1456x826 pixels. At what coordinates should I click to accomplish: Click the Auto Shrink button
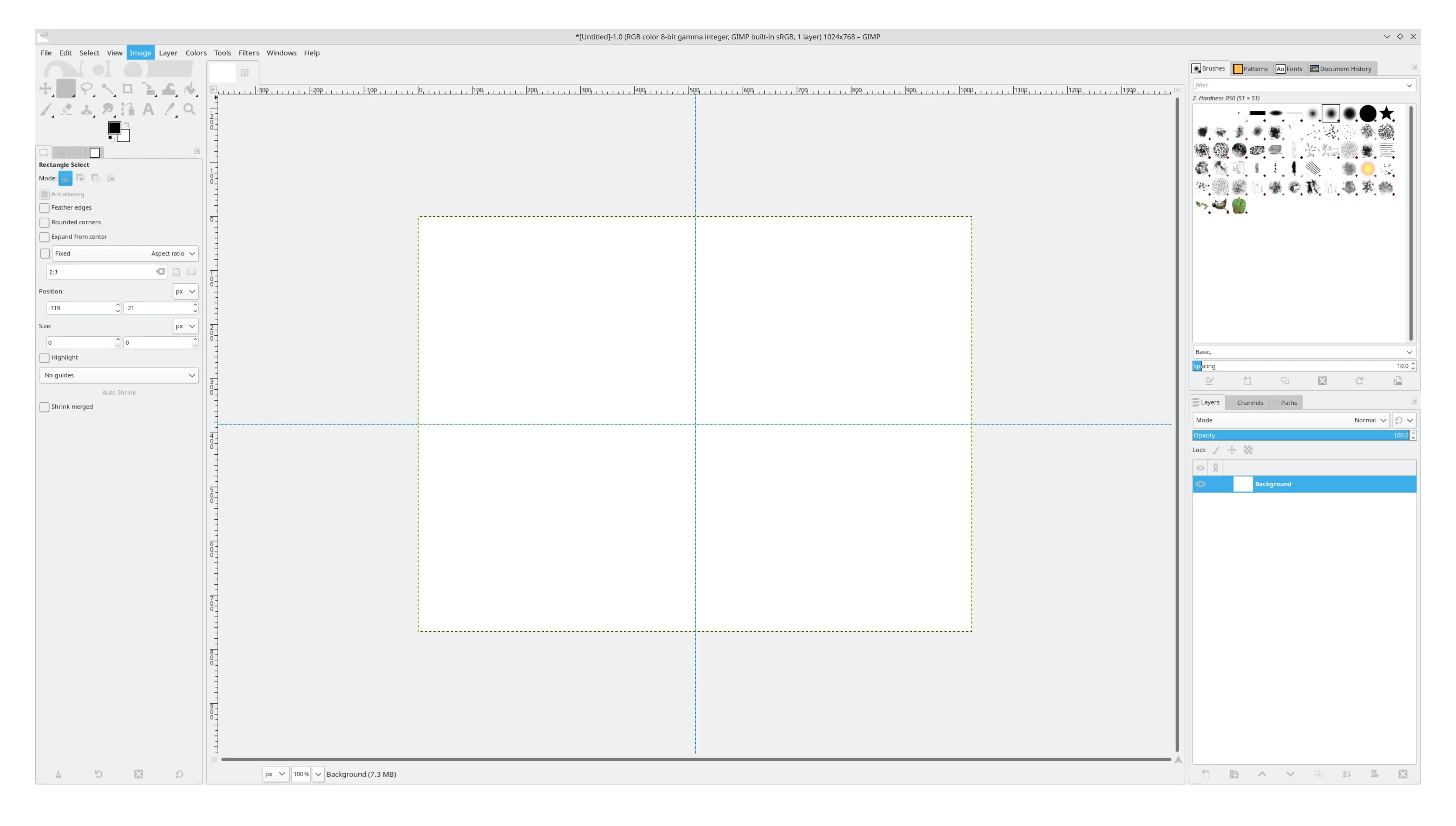(x=119, y=392)
